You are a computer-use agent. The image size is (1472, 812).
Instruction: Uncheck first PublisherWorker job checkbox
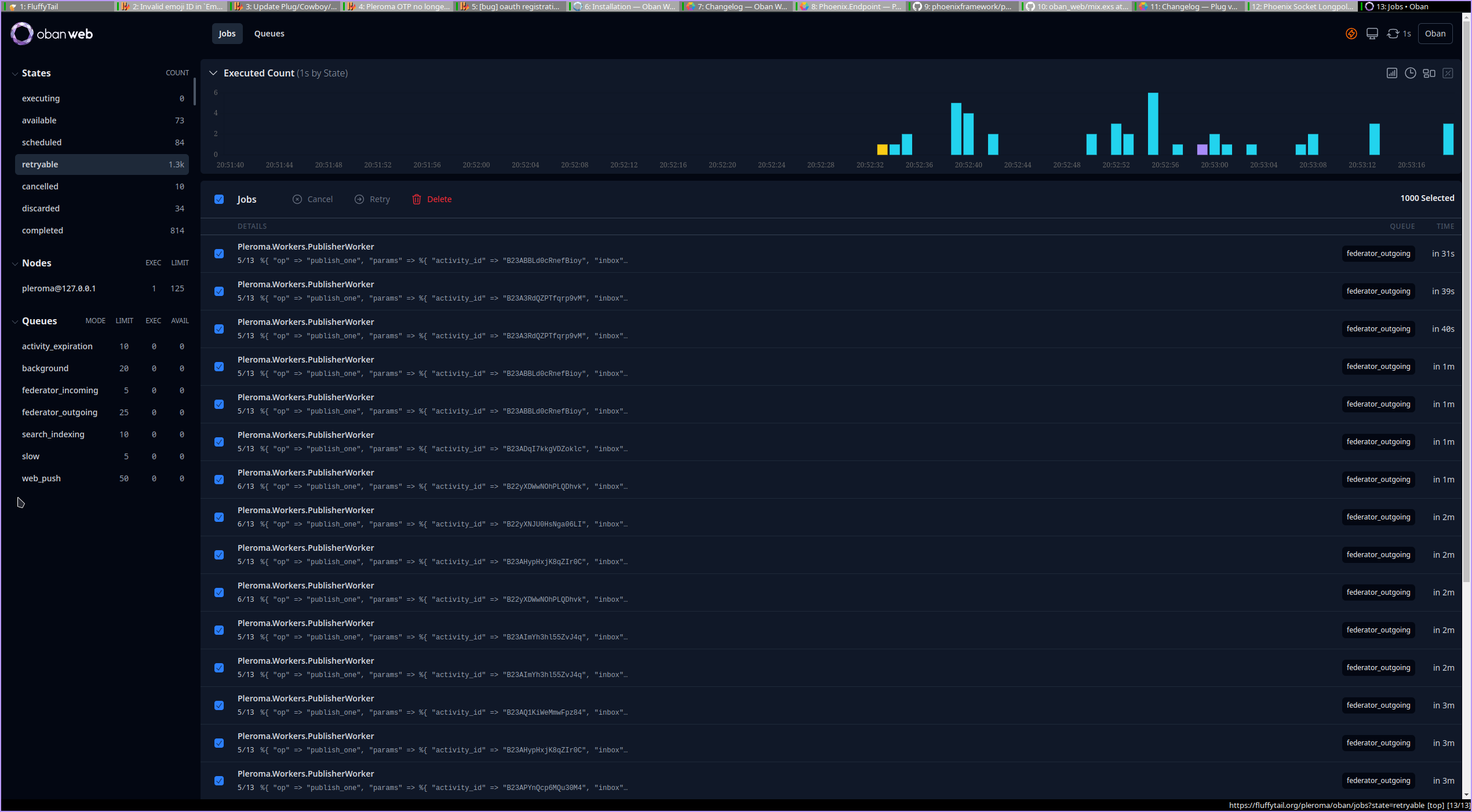coord(219,254)
